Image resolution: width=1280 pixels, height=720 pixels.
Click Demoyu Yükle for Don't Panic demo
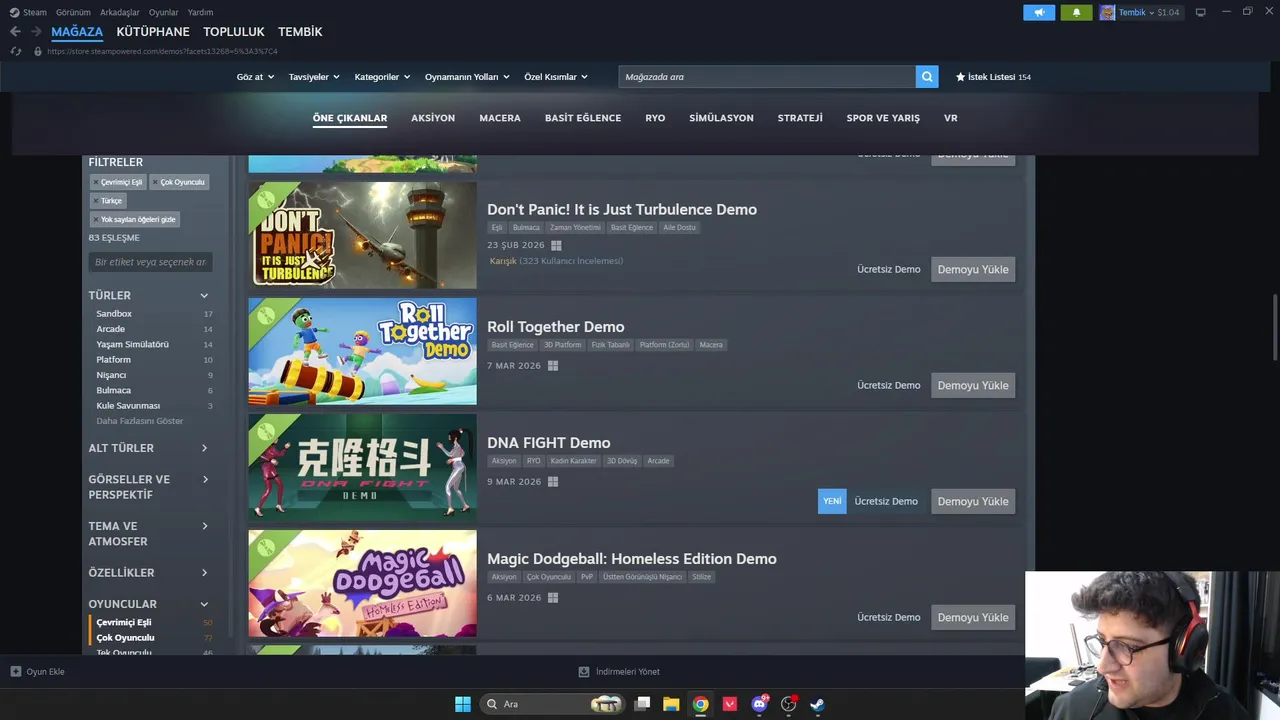(x=973, y=269)
